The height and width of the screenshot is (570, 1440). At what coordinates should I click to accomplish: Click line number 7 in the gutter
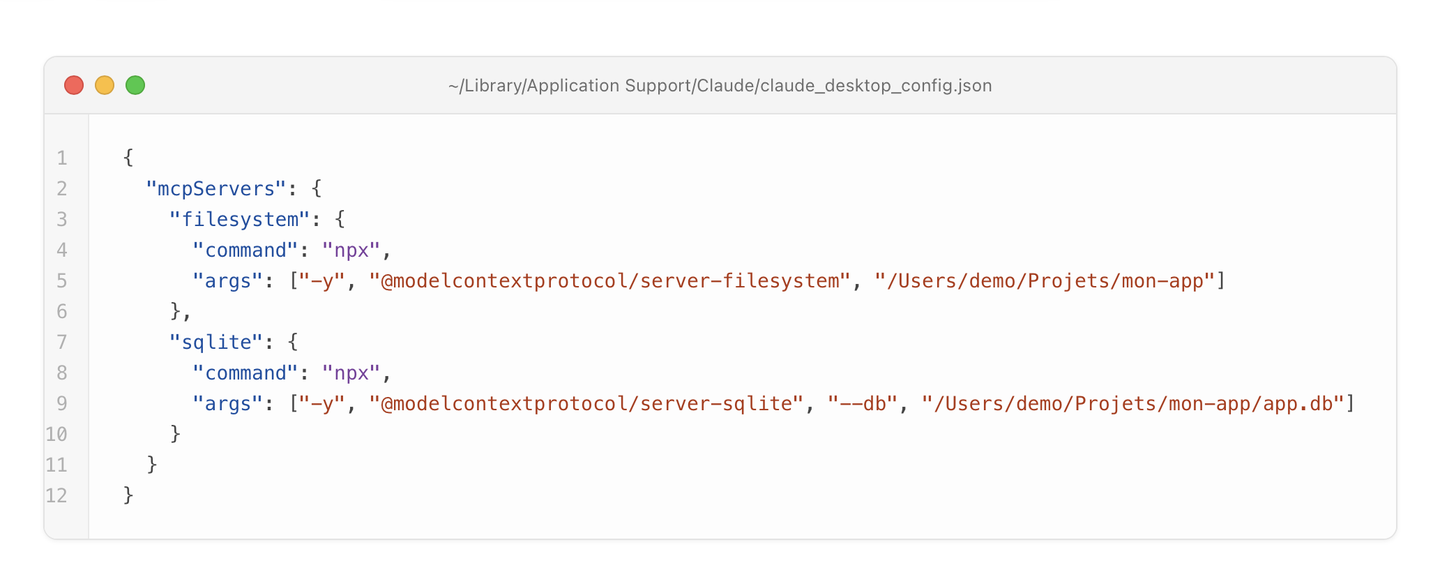click(x=62, y=342)
